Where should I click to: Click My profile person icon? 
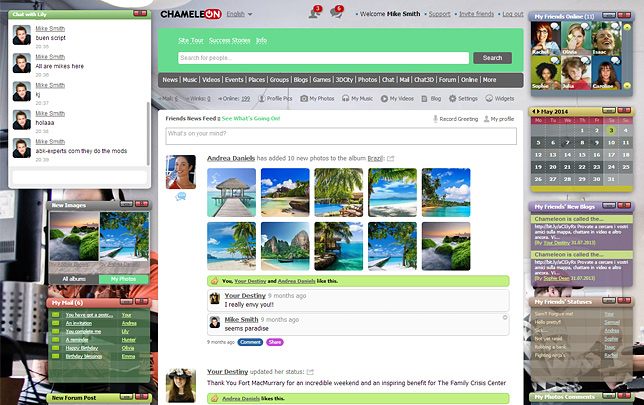[486, 119]
